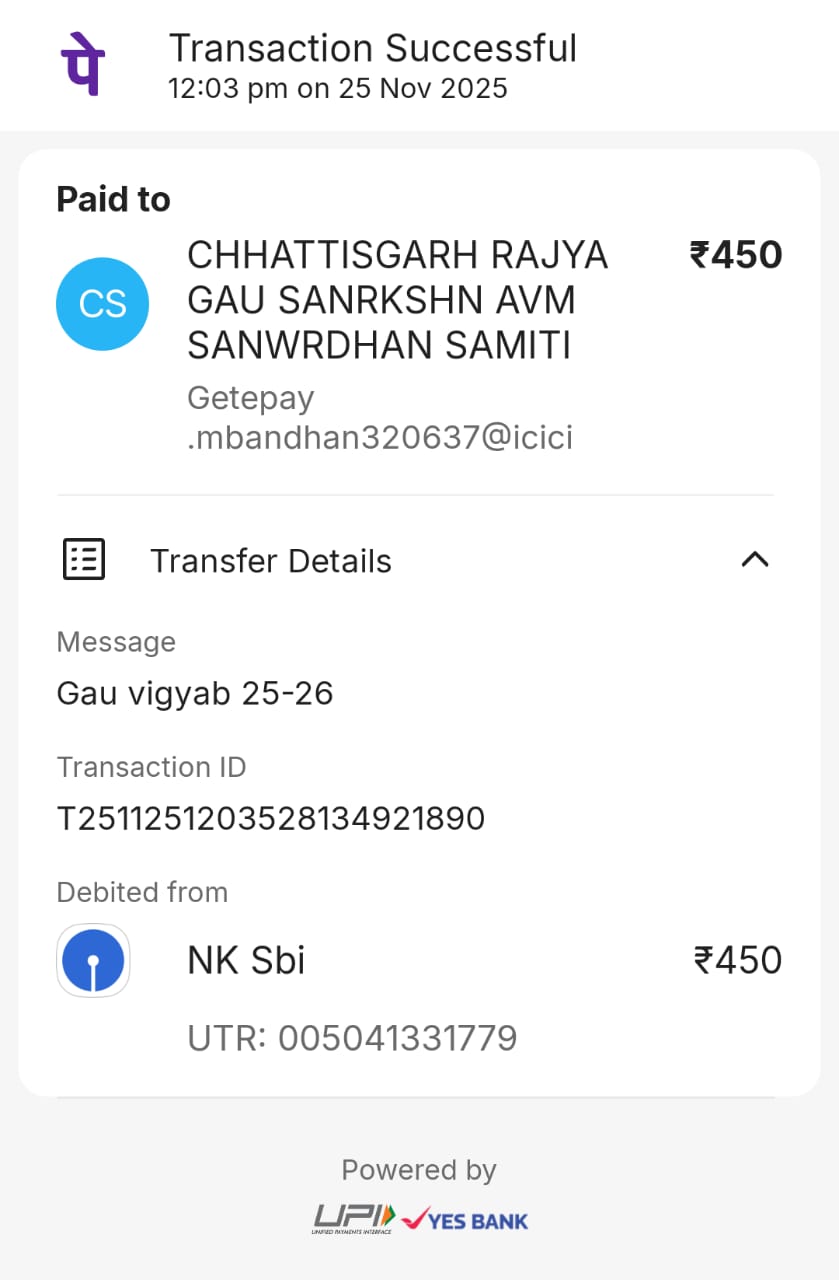The width and height of the screenshot is (839, 1280).
Task: Click the SBI bank logo icon
Action: point(93,960)
